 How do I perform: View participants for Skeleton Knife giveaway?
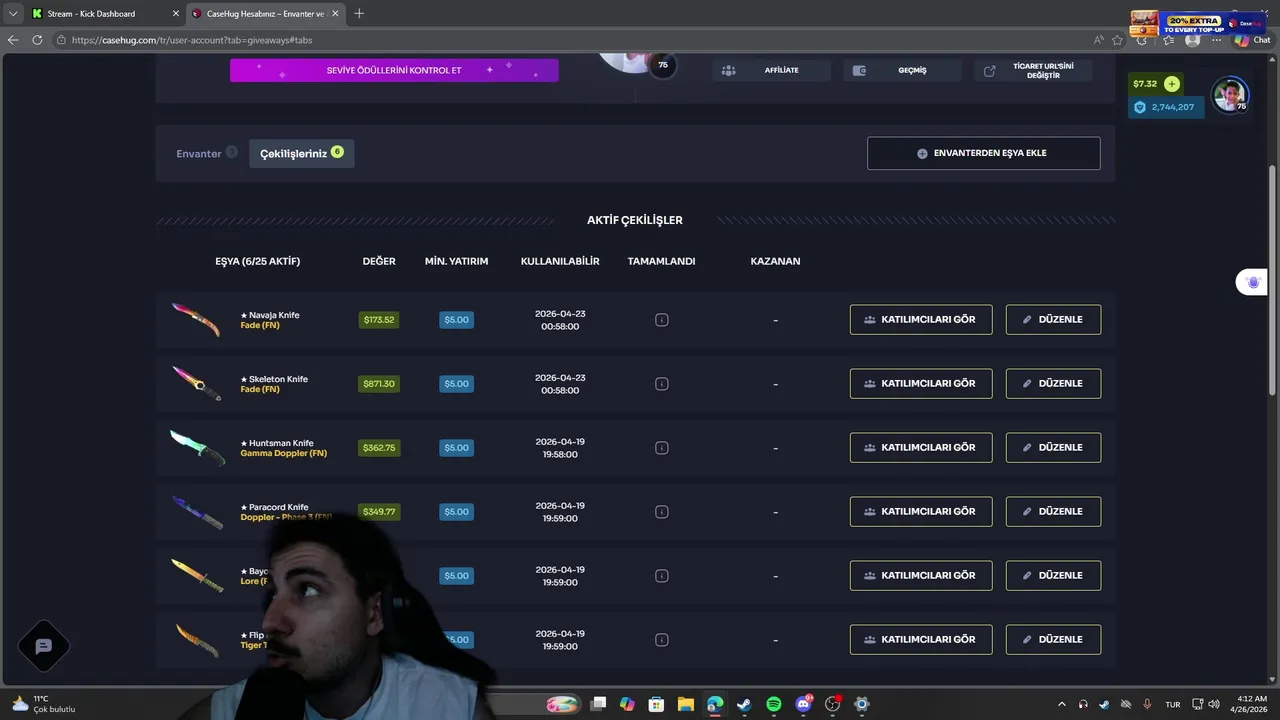tap(921, 384)
